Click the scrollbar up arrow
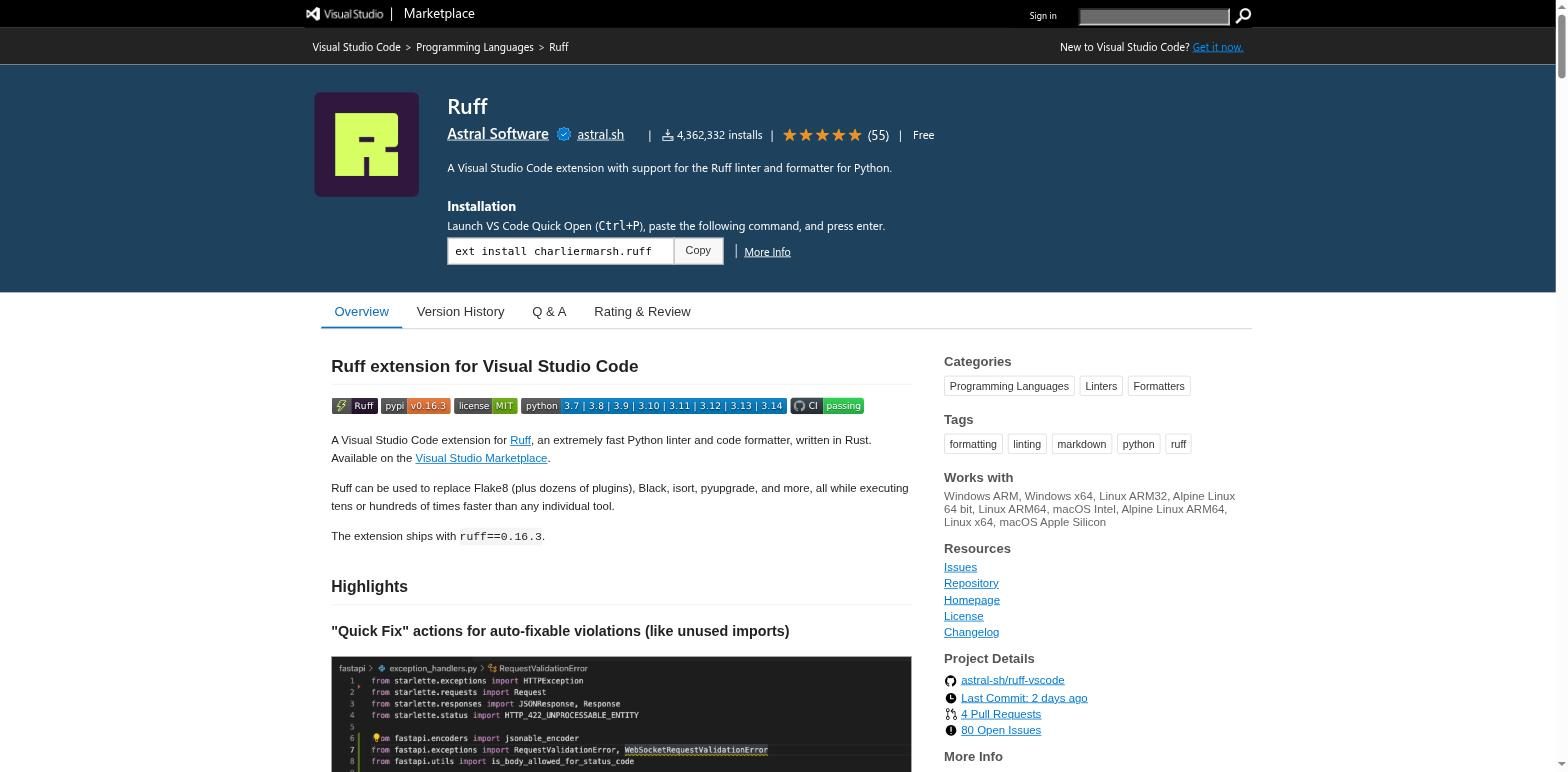Viewport: 1568px width, 772px height. tap(1561, 7)
